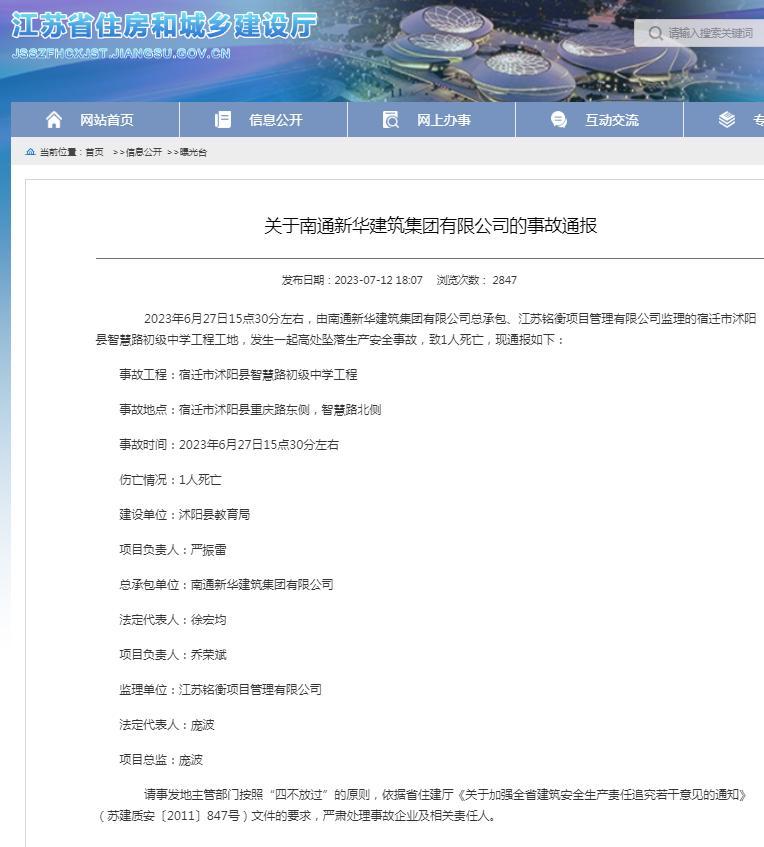
Task: Click the 建设单位：沭阳县教育局 line
Action: (x=184, y=514)
